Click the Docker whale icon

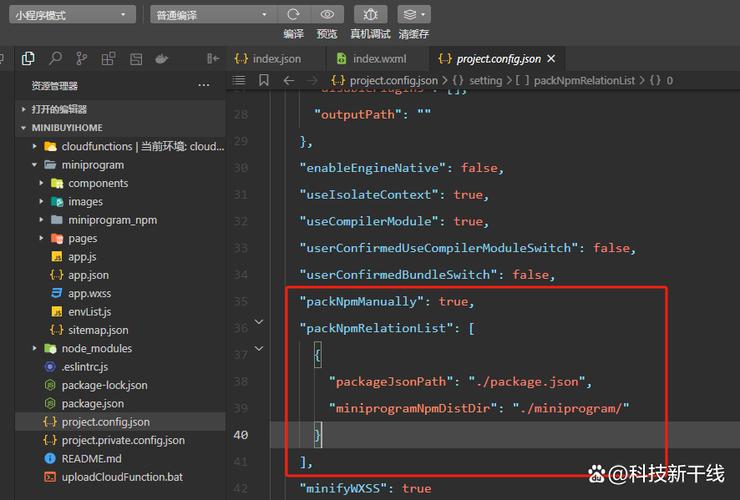[x=161, y=59]
